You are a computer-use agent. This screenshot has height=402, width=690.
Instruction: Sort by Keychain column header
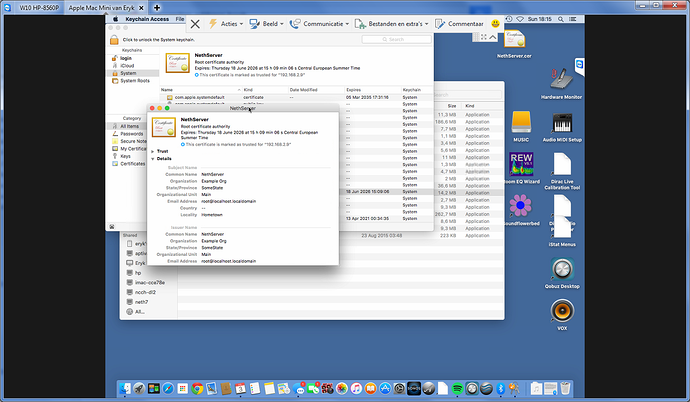[x=417, y=90]
